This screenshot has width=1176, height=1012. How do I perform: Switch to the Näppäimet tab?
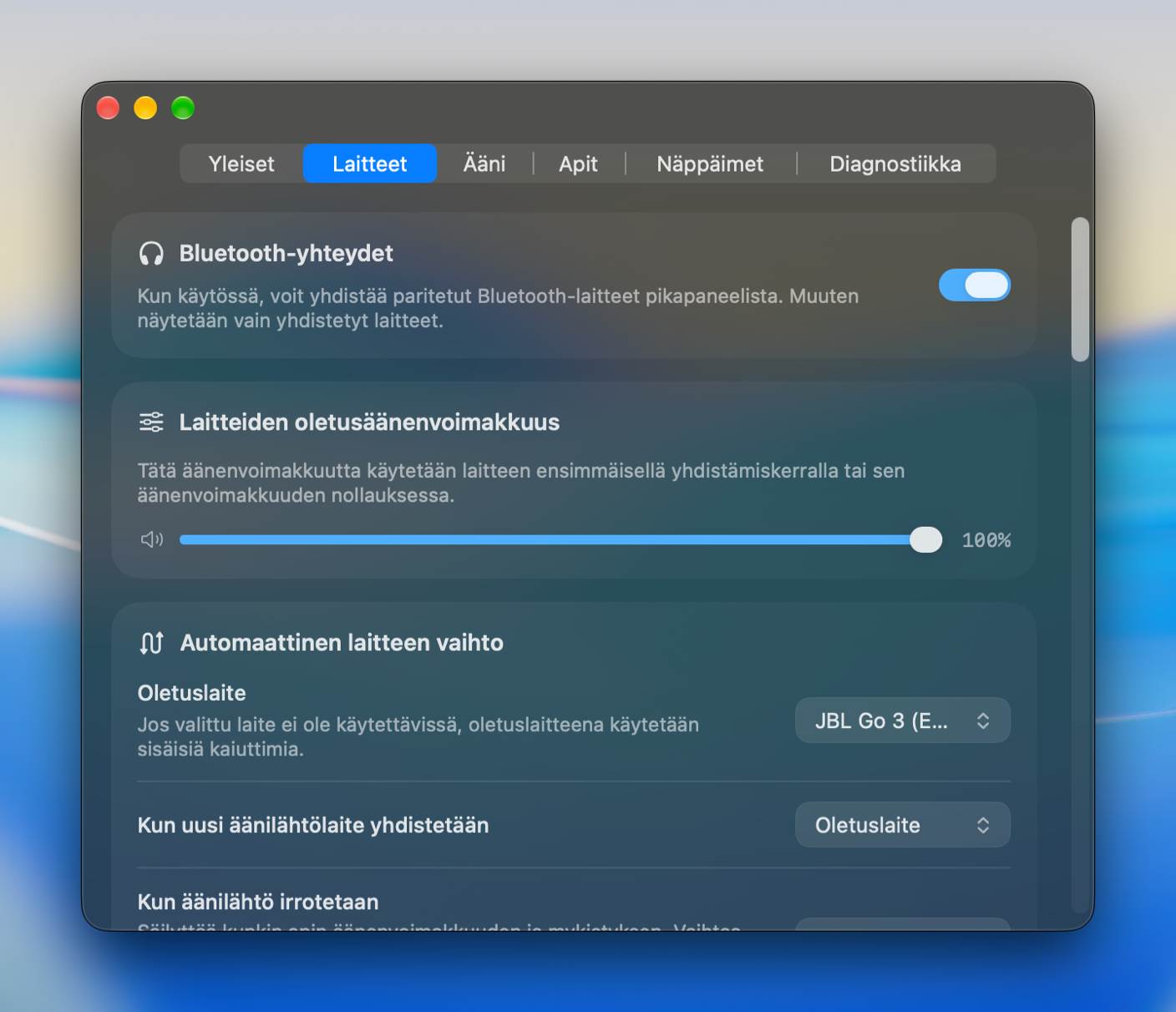click(710, 164)
